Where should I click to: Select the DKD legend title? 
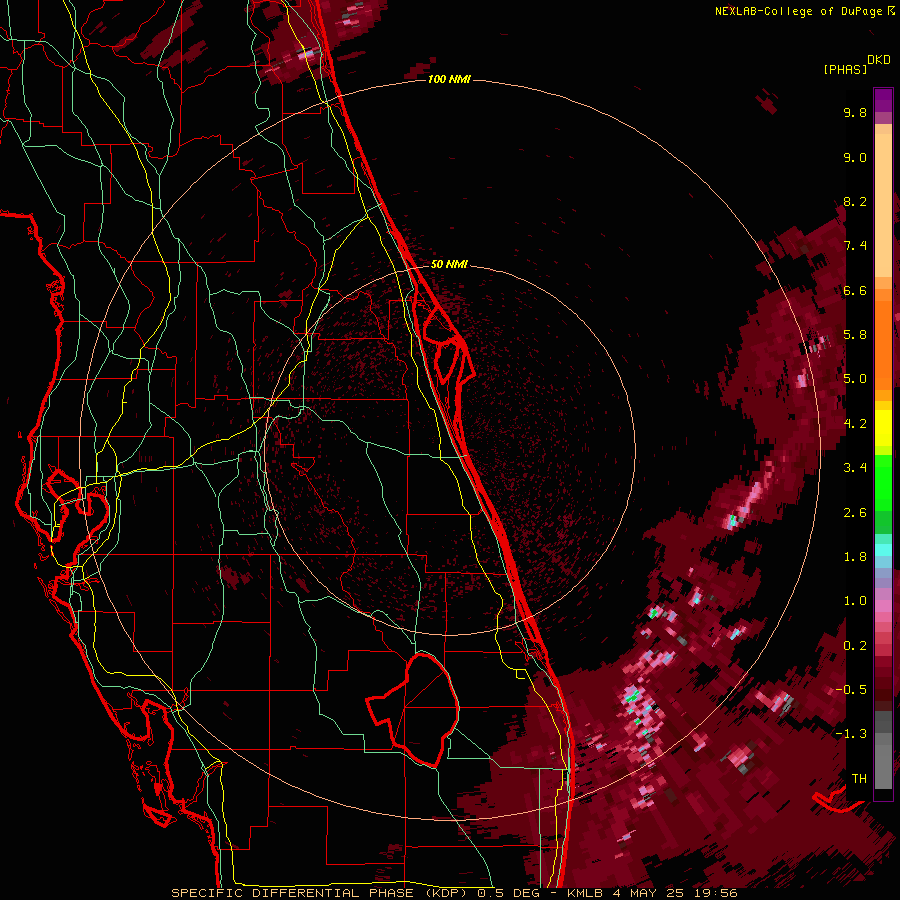(878, 60)
